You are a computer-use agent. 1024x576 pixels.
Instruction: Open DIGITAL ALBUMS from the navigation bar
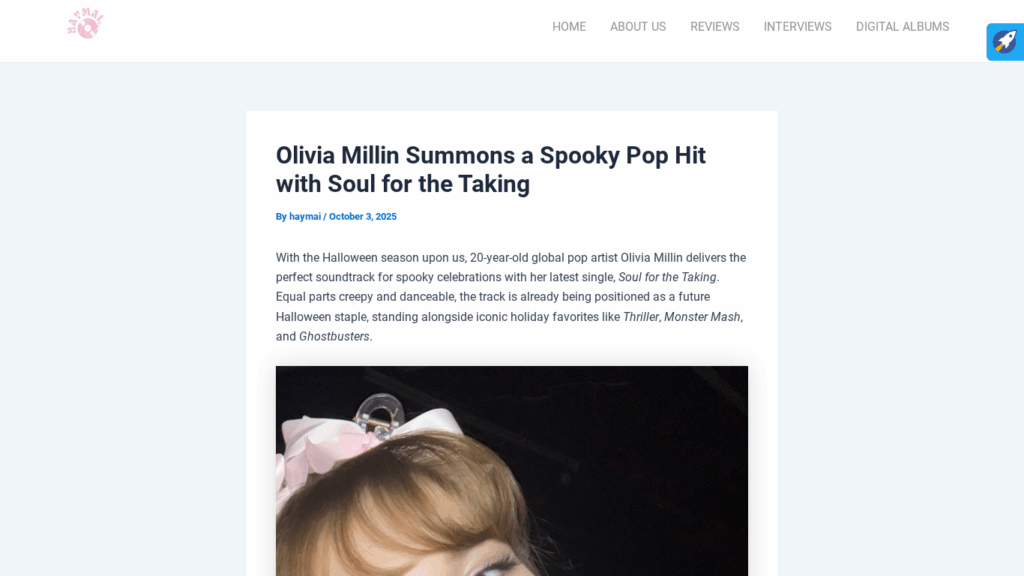point(903,27)
